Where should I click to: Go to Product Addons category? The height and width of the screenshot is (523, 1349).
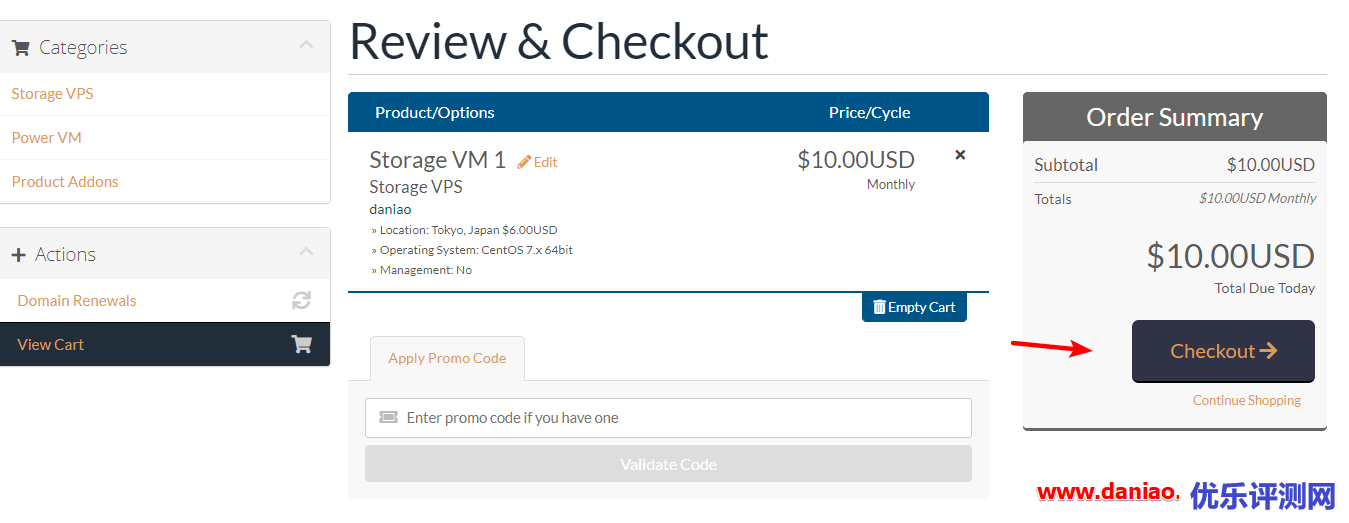(65, 182)
